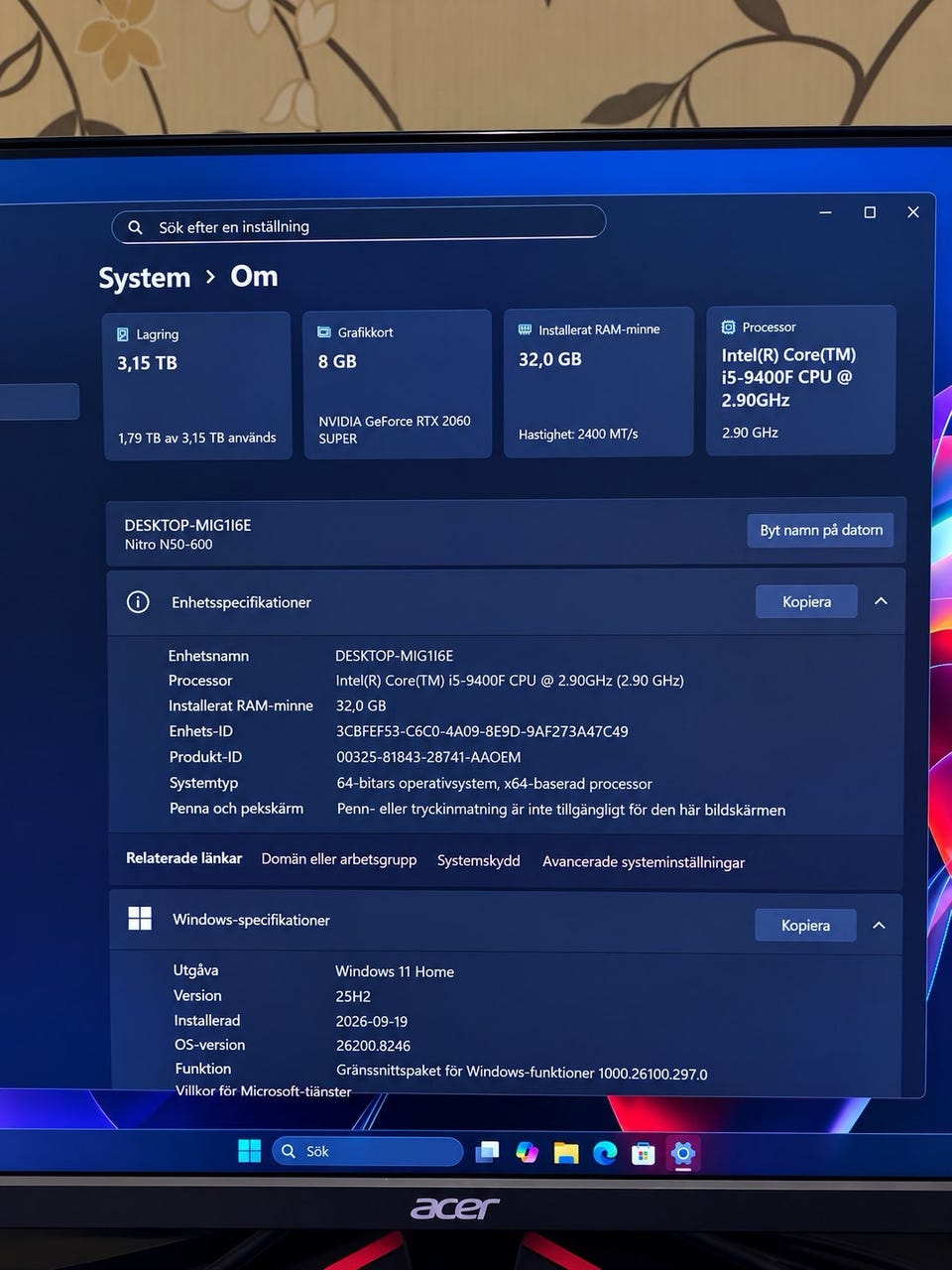The width and height of the screenshot is (952, 1270).
Task: Copy Windows specs with Kopiera button
Action: tap(805, 925)
